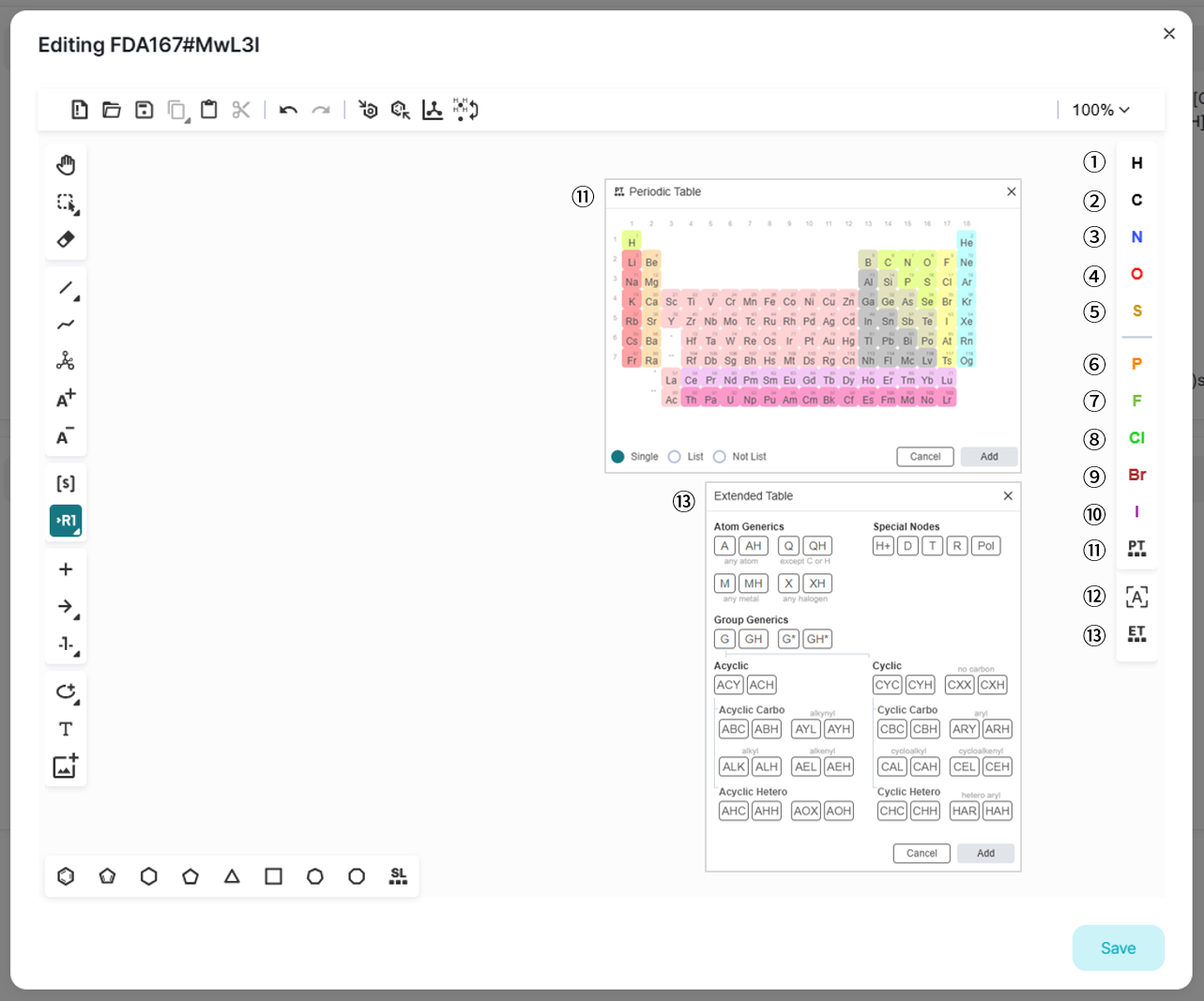Click the Undo arrow icon
1204x1001 pixels.
(288, 110)
